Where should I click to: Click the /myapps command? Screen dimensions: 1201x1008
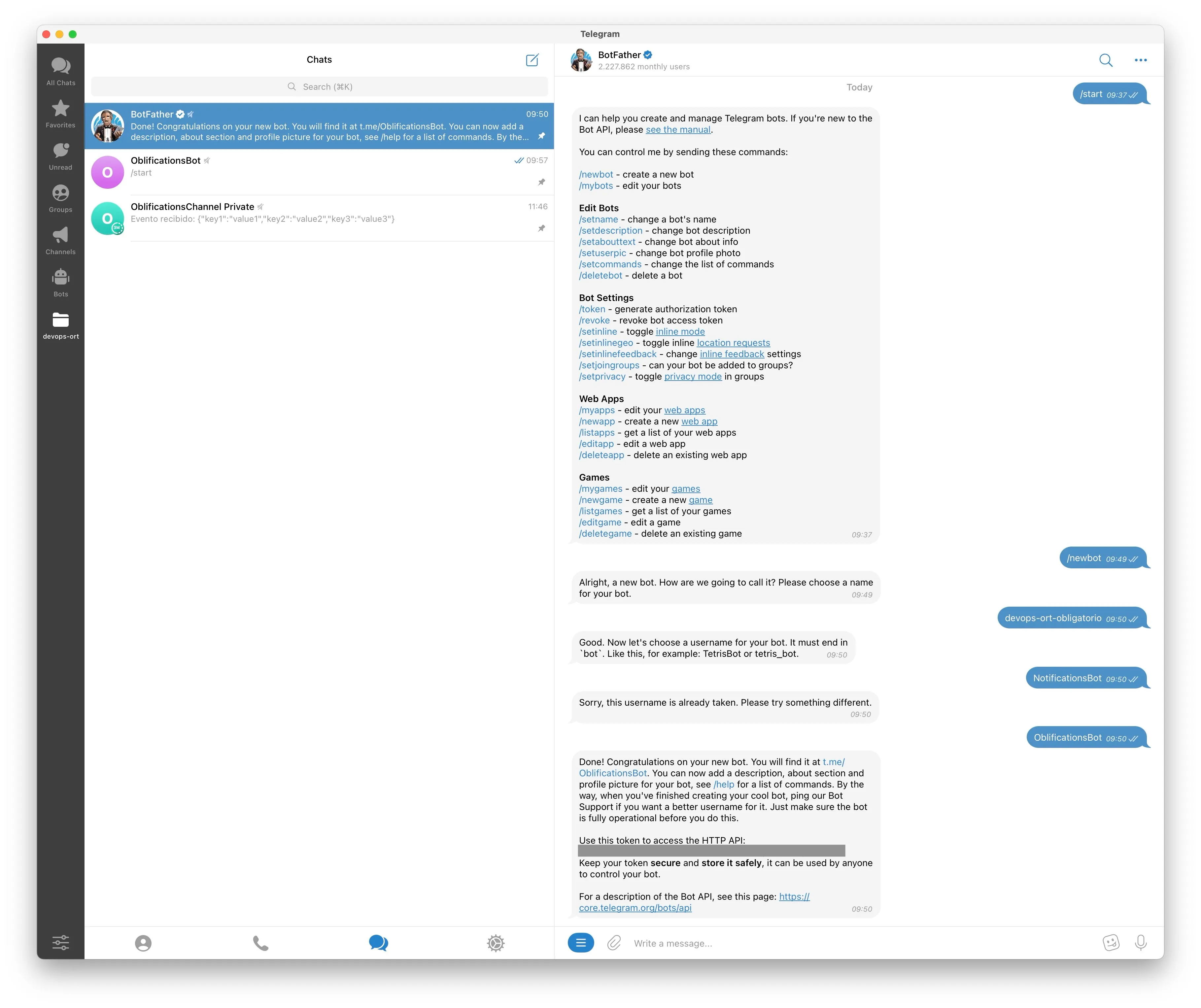pyautogui.click(x=597, y=411)
